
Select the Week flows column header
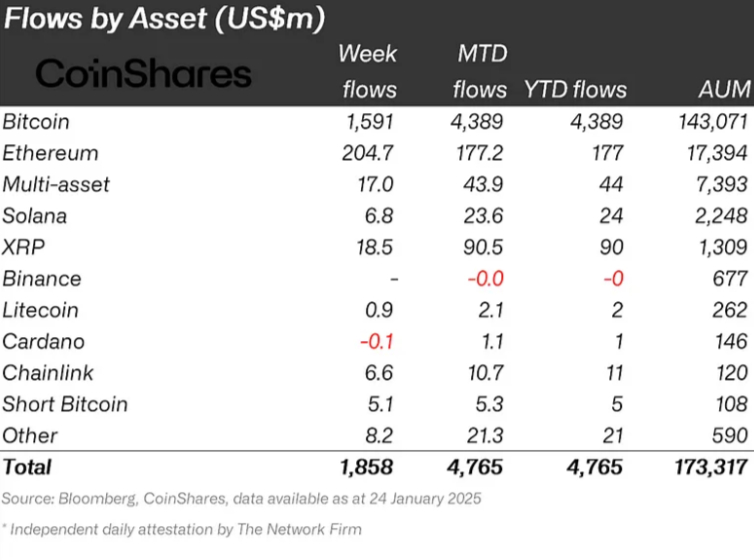(x=369, y=71)
